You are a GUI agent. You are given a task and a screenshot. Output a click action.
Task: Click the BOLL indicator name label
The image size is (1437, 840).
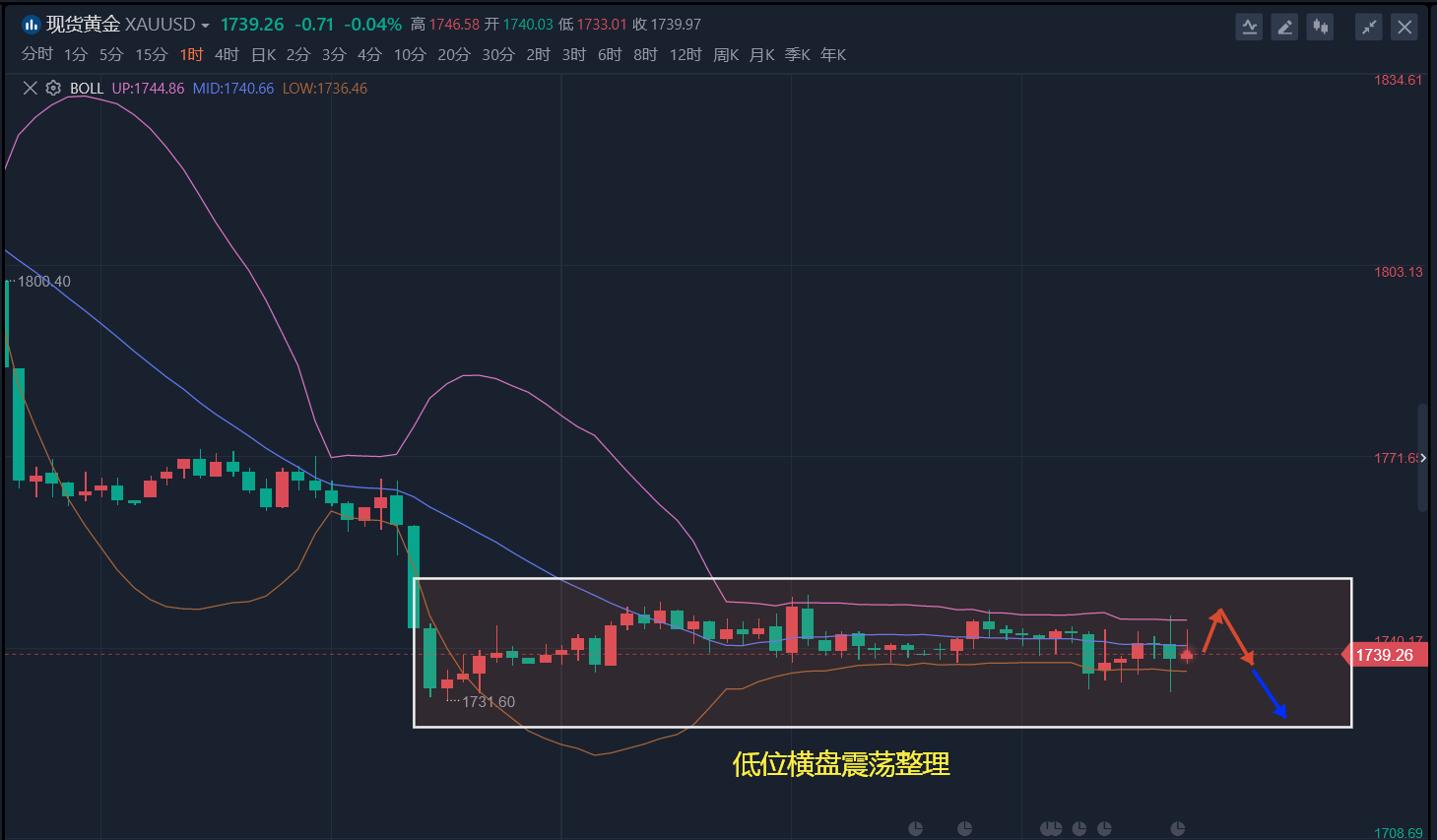(x=87, y=89)
